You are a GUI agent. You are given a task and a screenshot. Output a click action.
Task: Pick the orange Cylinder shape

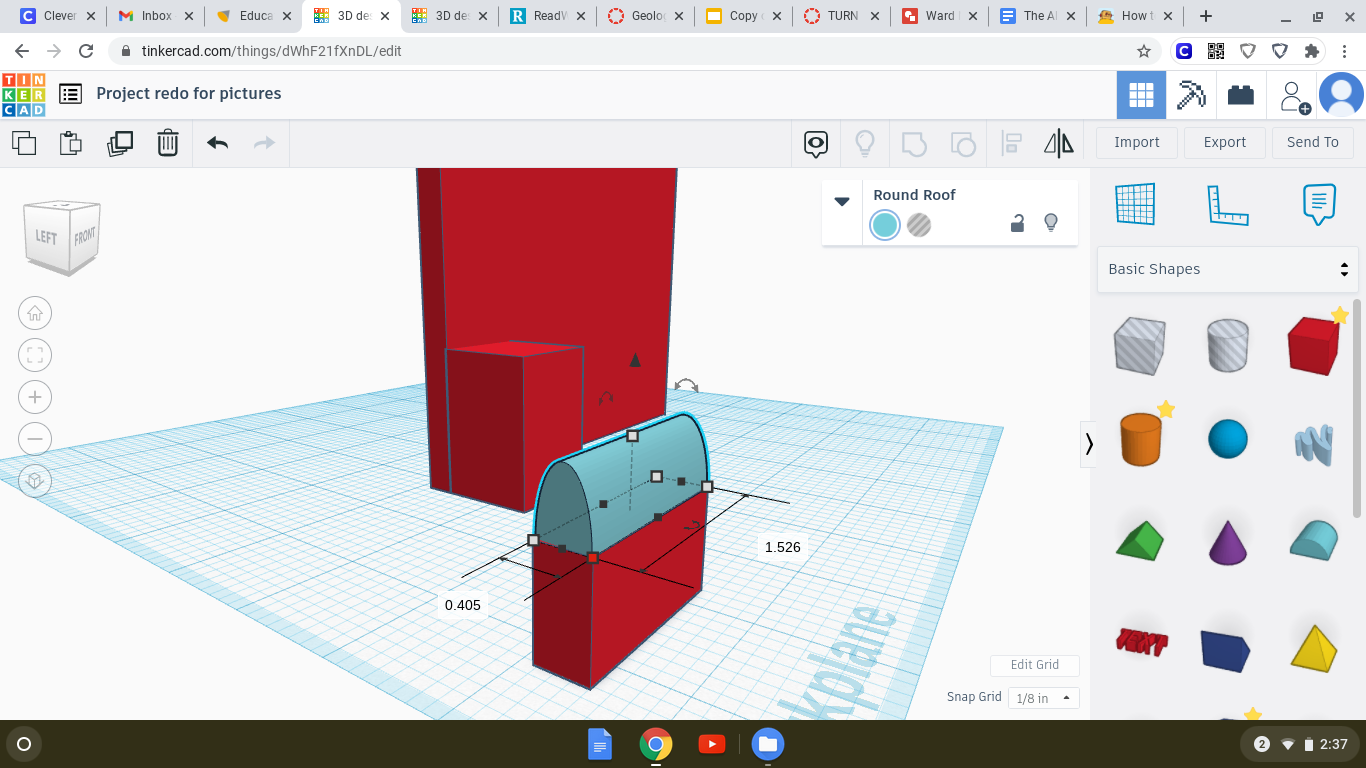(1140, 438)
